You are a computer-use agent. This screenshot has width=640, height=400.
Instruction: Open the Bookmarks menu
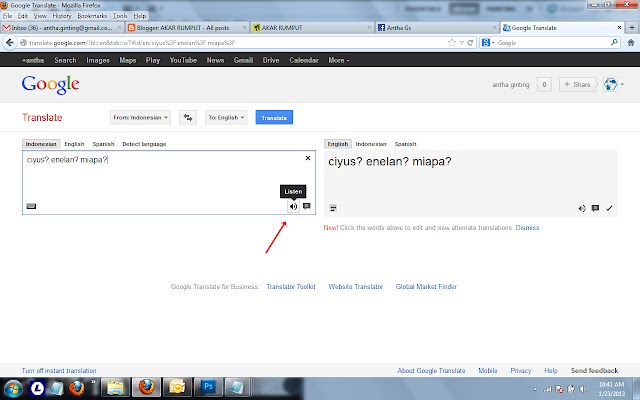[92, 16]
